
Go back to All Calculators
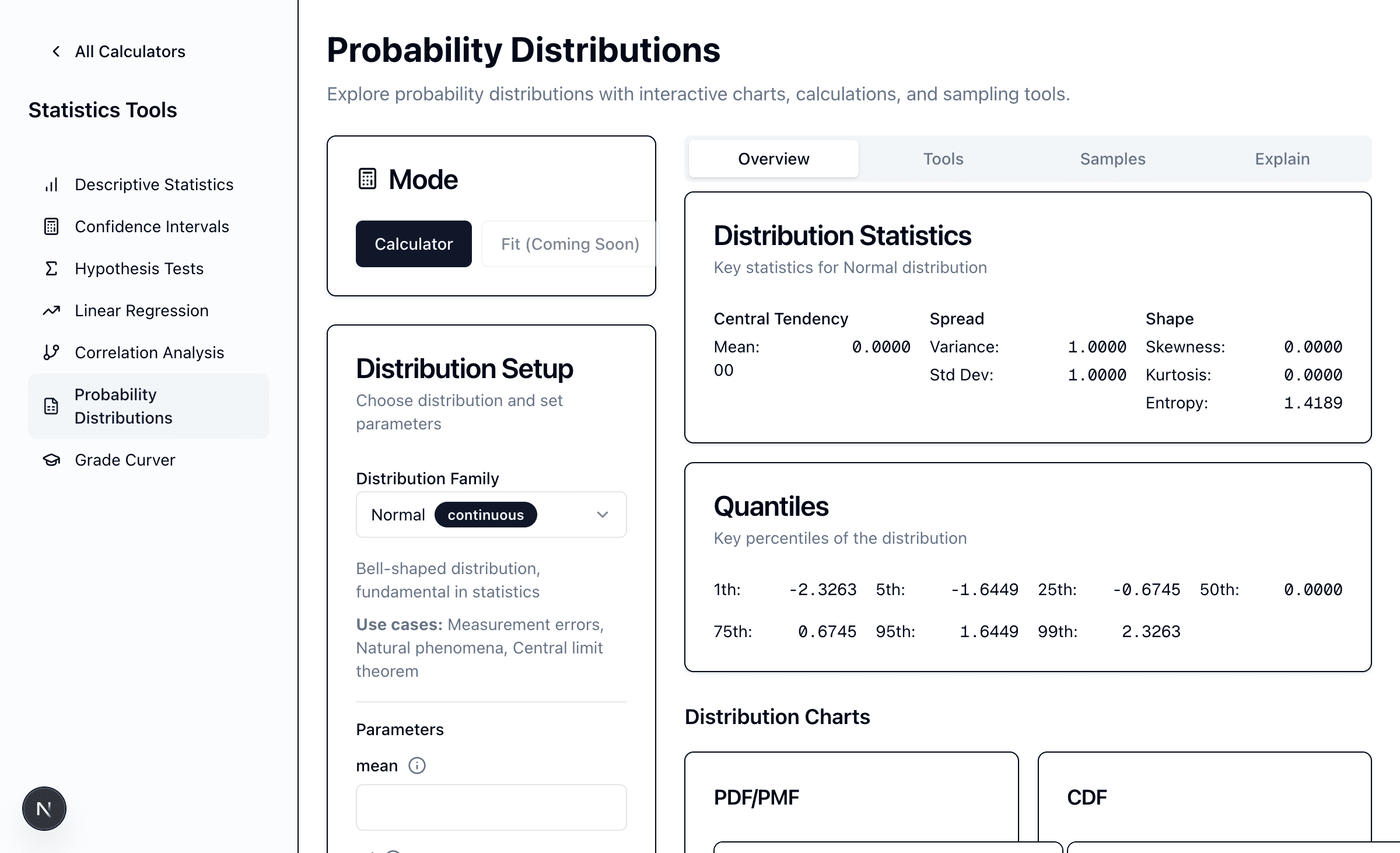pyautogui.click(x=129, y=51)
